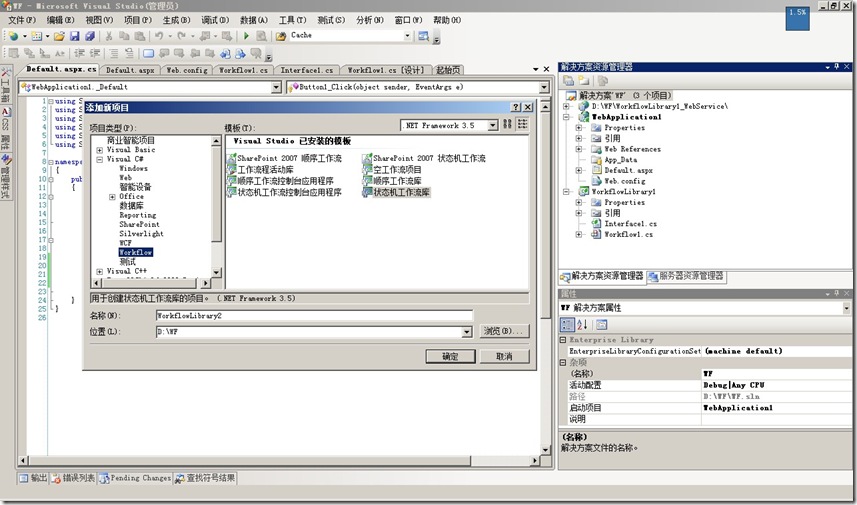Image resolution: width=857 pixels, height=505 pixels.
Task: Switch to the Default.aspx editor tab
Action: (130, 70)
